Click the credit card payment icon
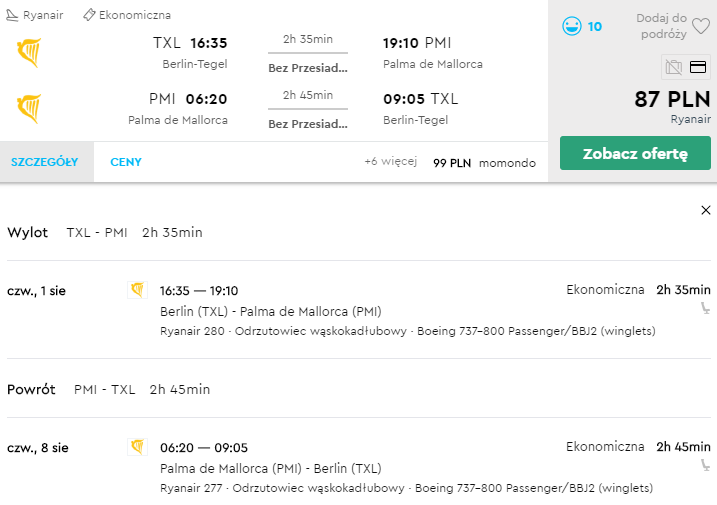717x505 pixels. click(698, 67)
